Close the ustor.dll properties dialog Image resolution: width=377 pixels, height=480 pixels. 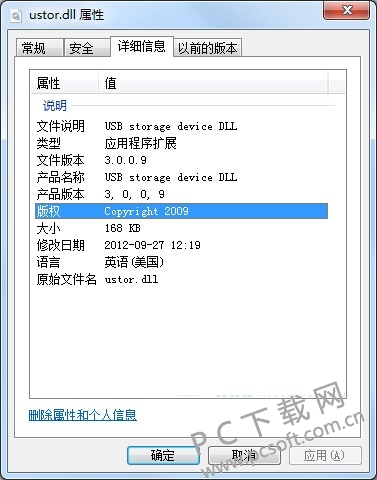tap(347, 11)
